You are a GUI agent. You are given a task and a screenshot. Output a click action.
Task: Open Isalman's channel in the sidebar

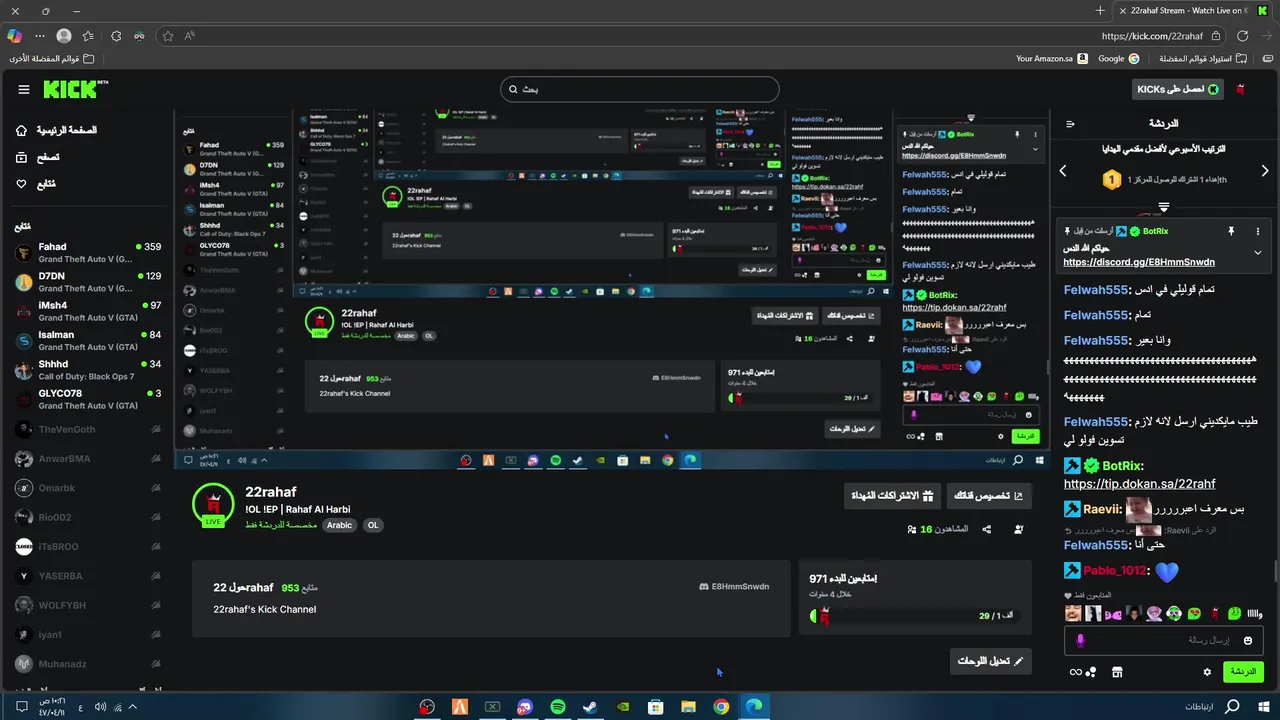(88, 341)
